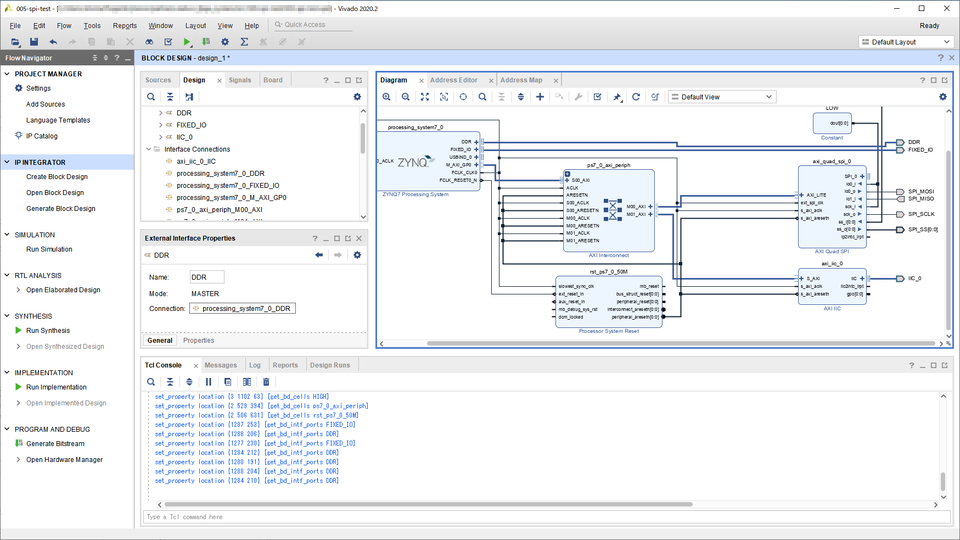Expand the IIC_0 tree node
The width and height of the screenshot is (960, 540).
point(160,137)
